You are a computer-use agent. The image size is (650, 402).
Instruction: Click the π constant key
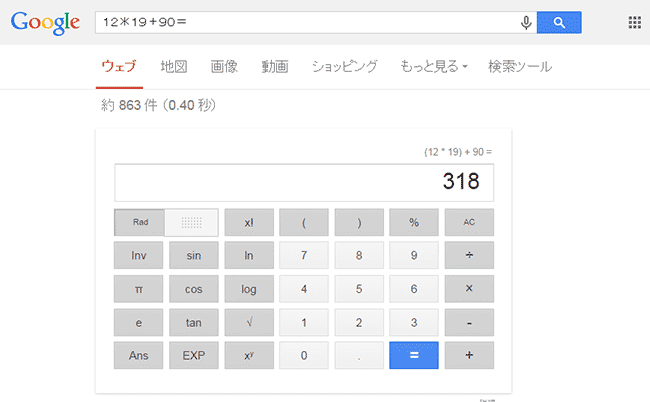click(x=138, y=289)
